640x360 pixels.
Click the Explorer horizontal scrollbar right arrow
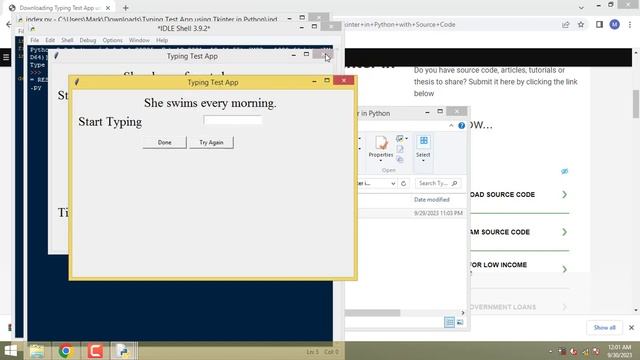pyautogui.click(x=462, y=313)
